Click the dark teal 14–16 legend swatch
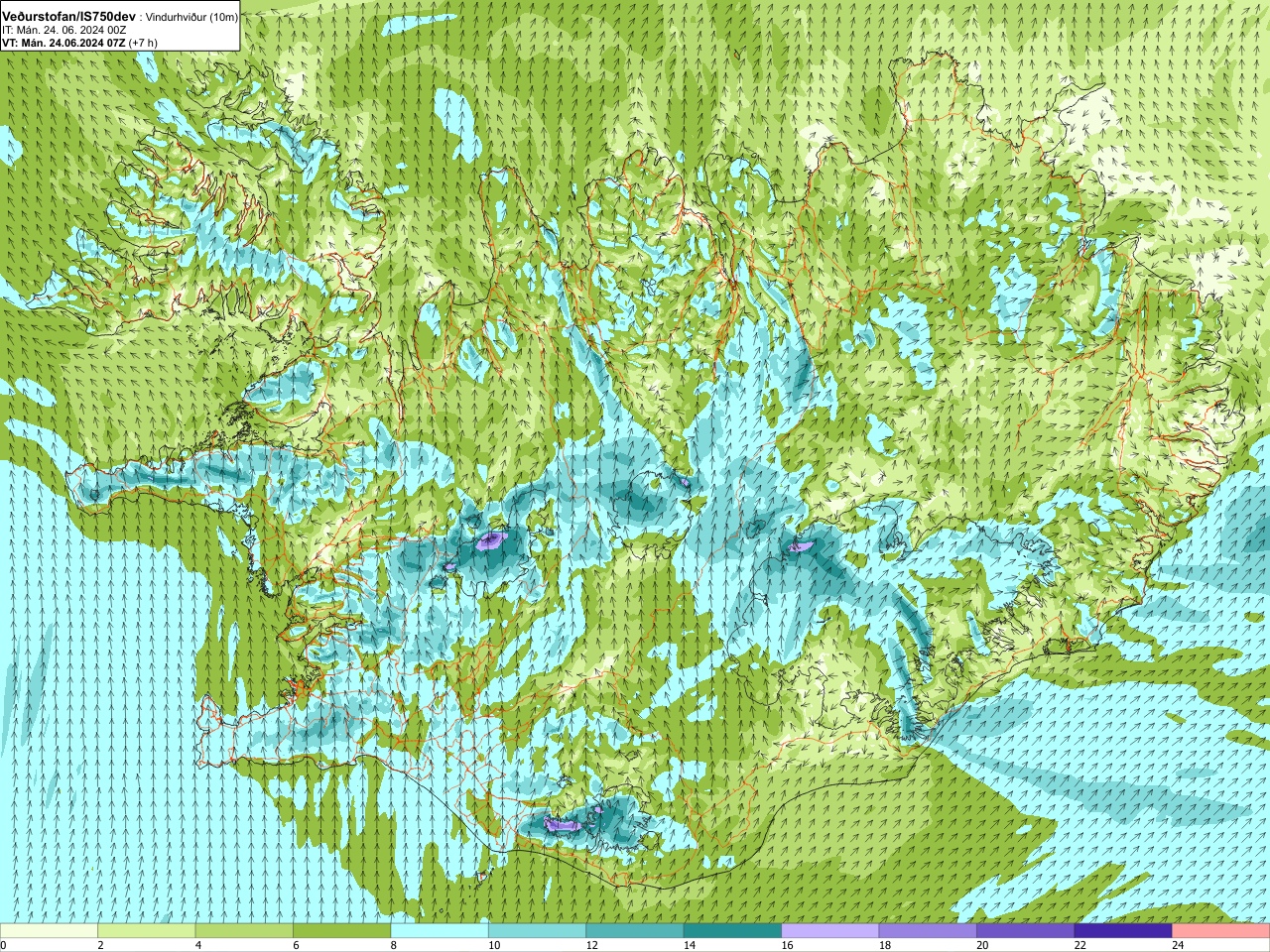The width and height of the screenshot is (1270, 952). pos(732,931)
